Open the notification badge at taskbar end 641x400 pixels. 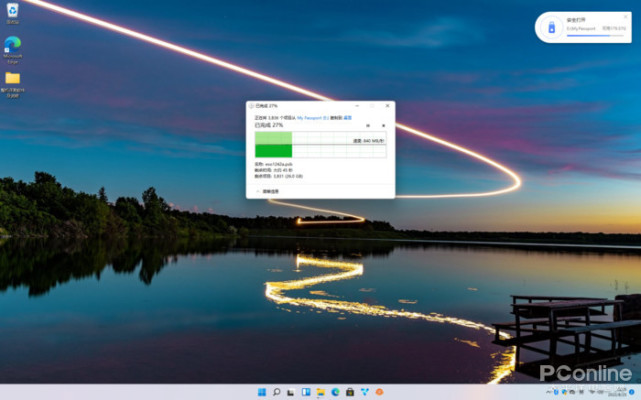tap(632, 392)
